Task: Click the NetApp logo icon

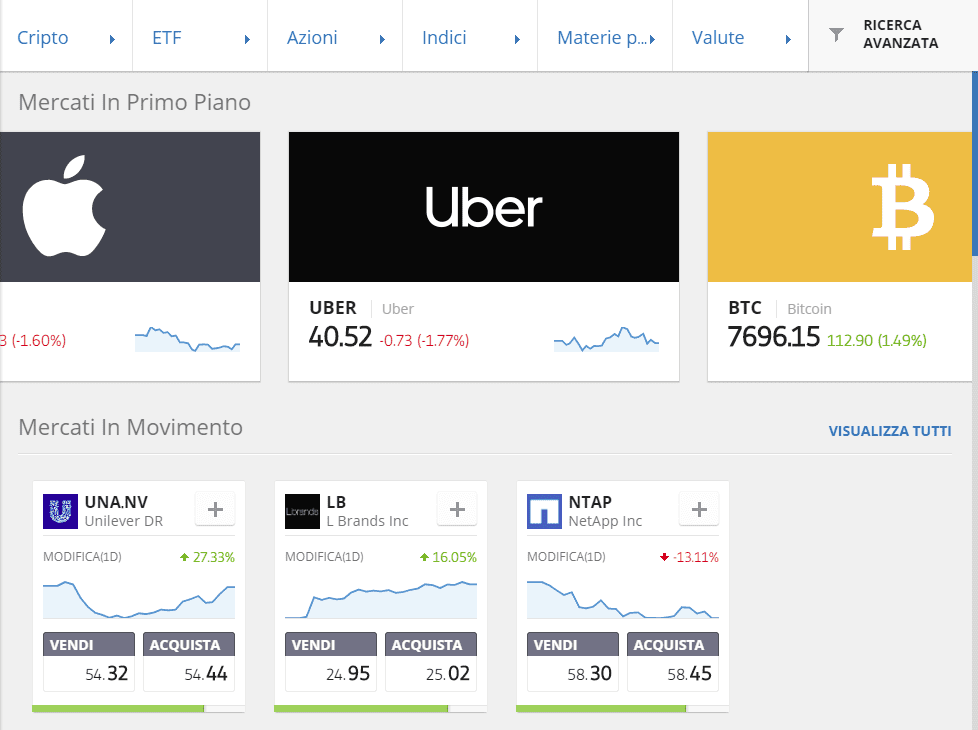Action: click(x=545, y=511)
